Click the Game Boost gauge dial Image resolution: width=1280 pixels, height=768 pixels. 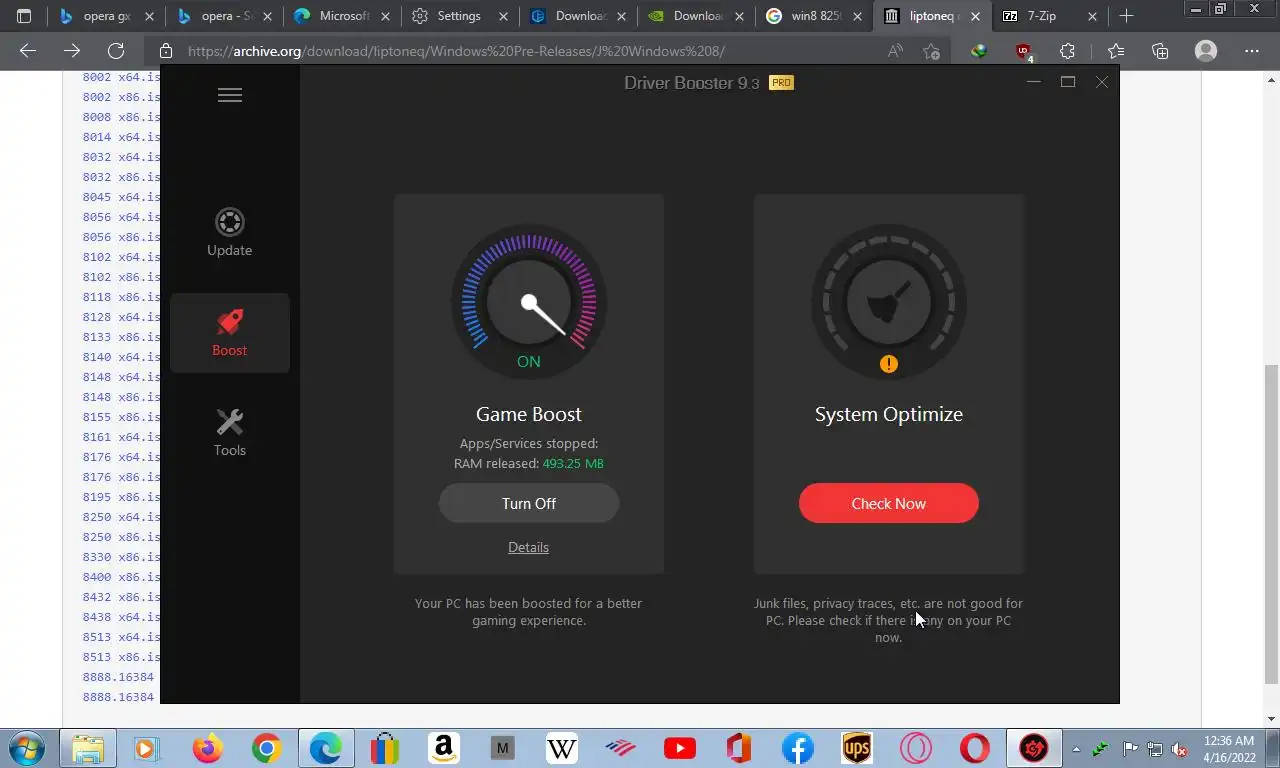point(529,302)
